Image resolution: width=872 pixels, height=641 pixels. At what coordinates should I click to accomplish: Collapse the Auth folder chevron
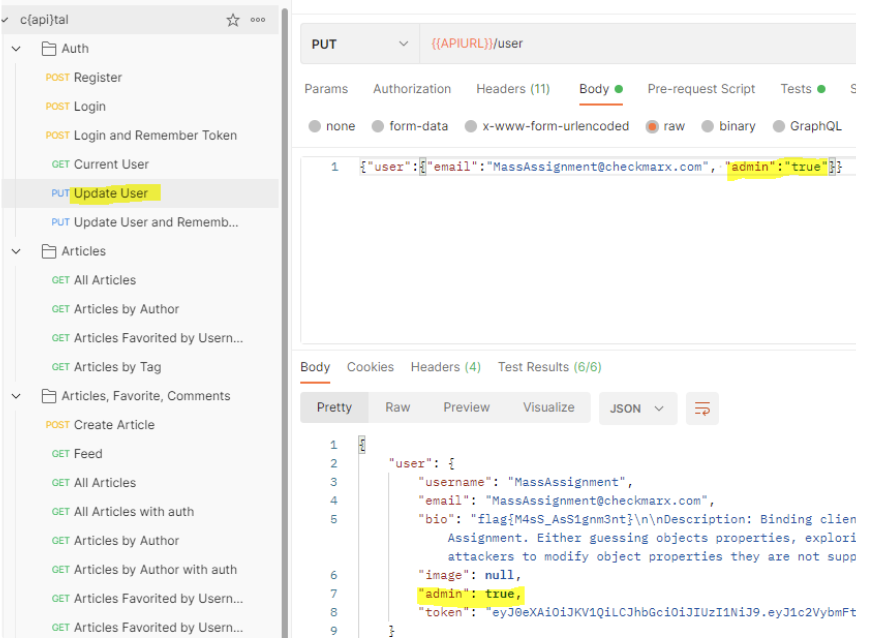16,48
